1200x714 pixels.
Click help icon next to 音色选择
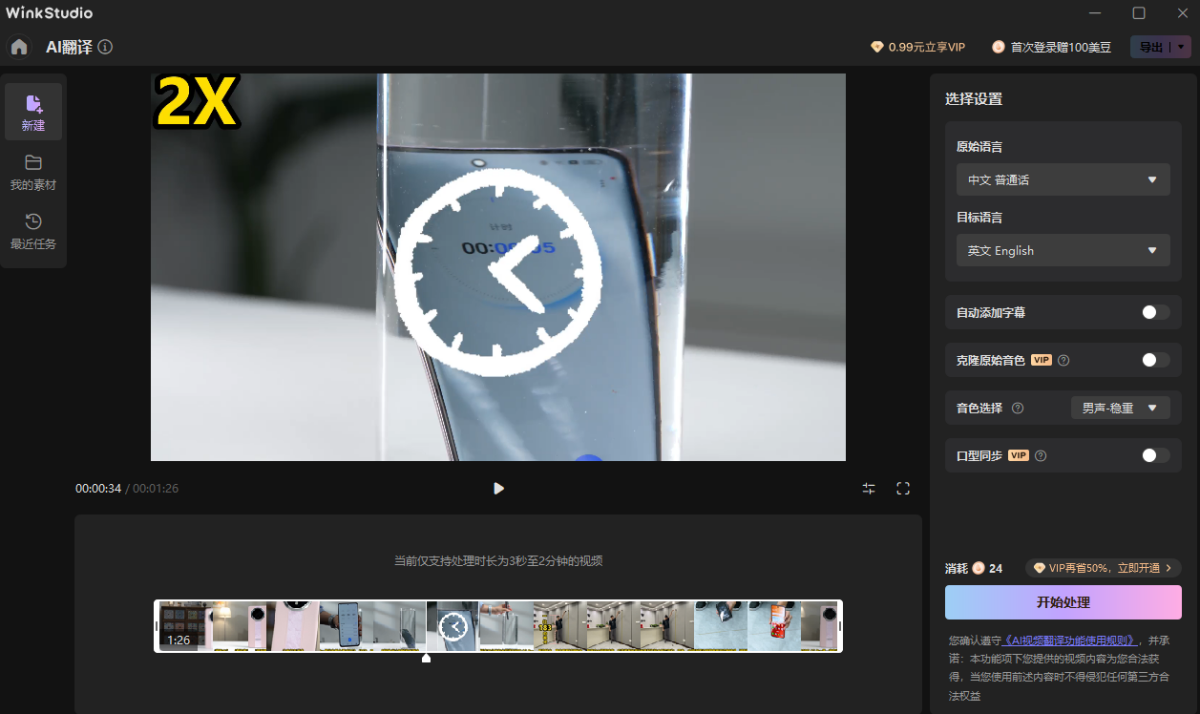click(1018, 408)
